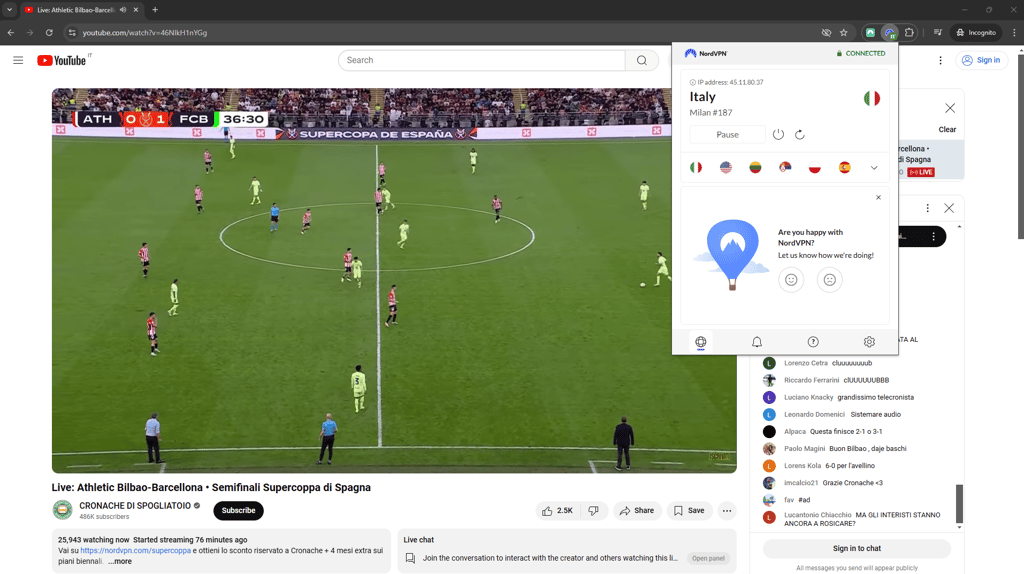Expand the description with ...more
The height and width of the screenshot is (574, 1024).
(120, 561)
